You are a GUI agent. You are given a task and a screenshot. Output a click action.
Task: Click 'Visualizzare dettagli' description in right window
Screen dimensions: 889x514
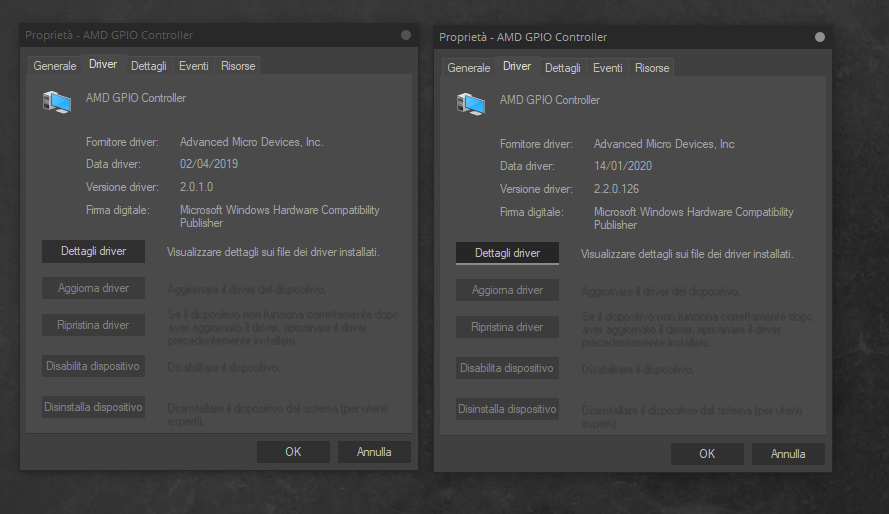687,254
